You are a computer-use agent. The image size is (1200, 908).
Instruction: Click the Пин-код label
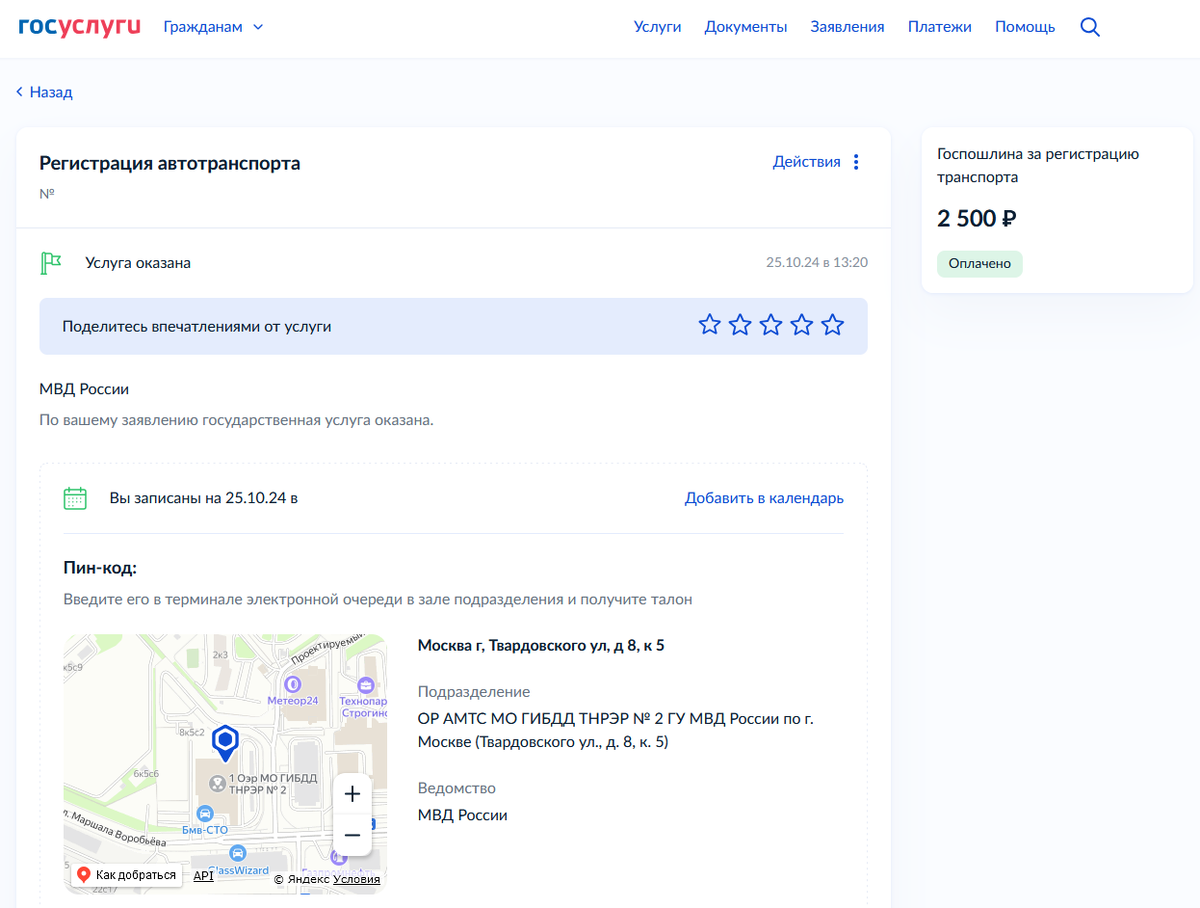[x=100, y=568]
